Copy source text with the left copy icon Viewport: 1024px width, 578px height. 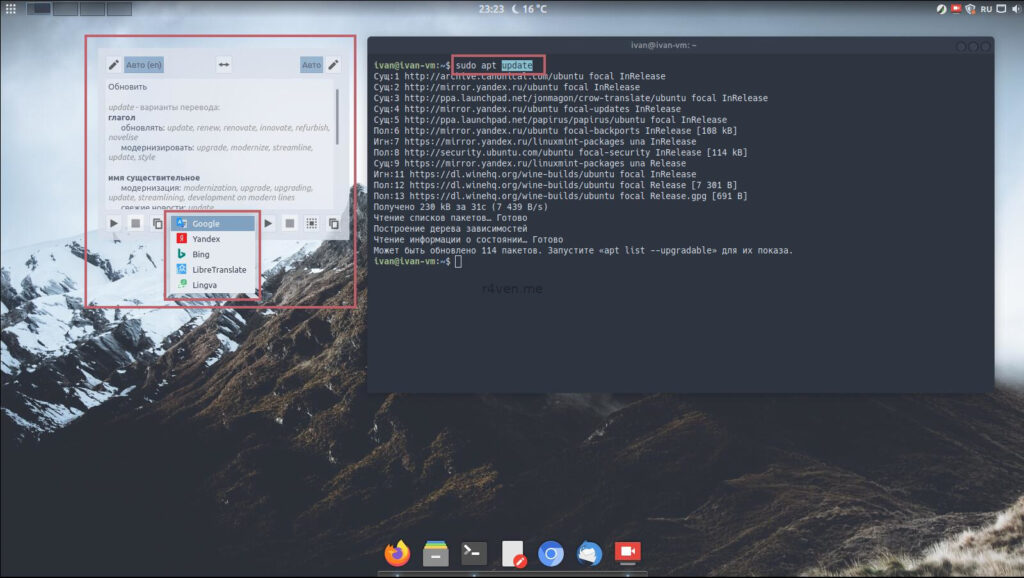[158, 223]
